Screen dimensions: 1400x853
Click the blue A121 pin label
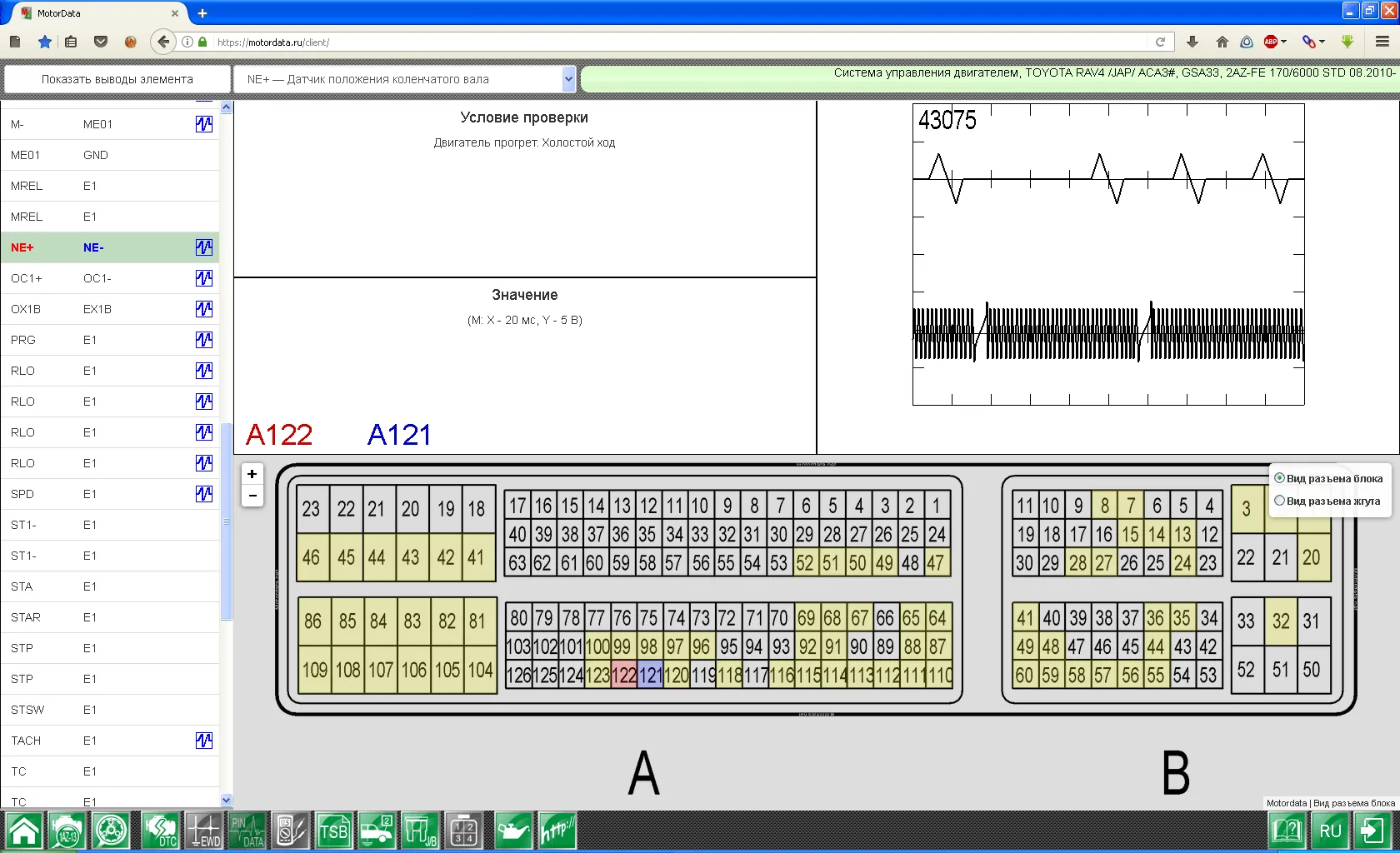[x=400, y=435]
